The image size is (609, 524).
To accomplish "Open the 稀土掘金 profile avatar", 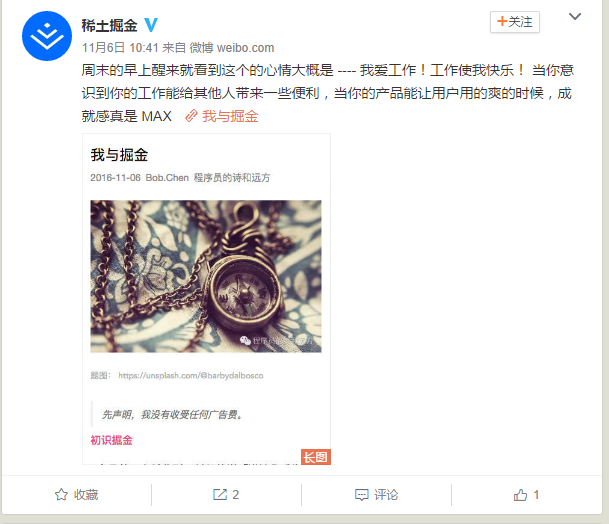I will click(x=47, y=36).
